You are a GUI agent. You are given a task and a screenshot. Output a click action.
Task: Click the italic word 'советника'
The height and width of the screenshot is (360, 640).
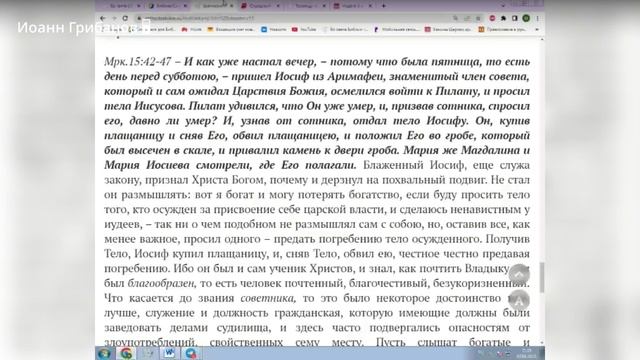(x=267, y=298)
